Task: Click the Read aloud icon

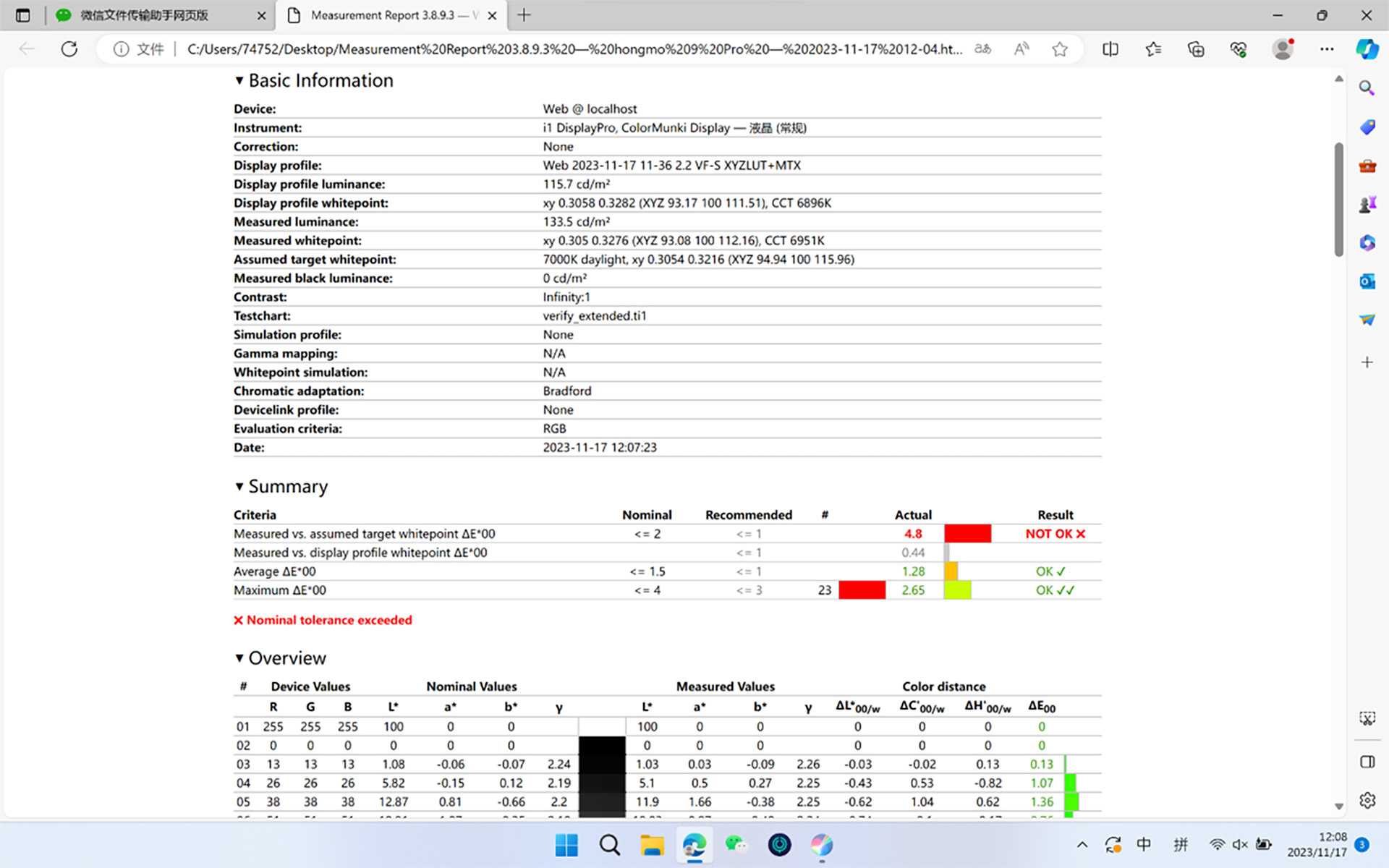Action: pyautogui.click(x=1021, y=49)
